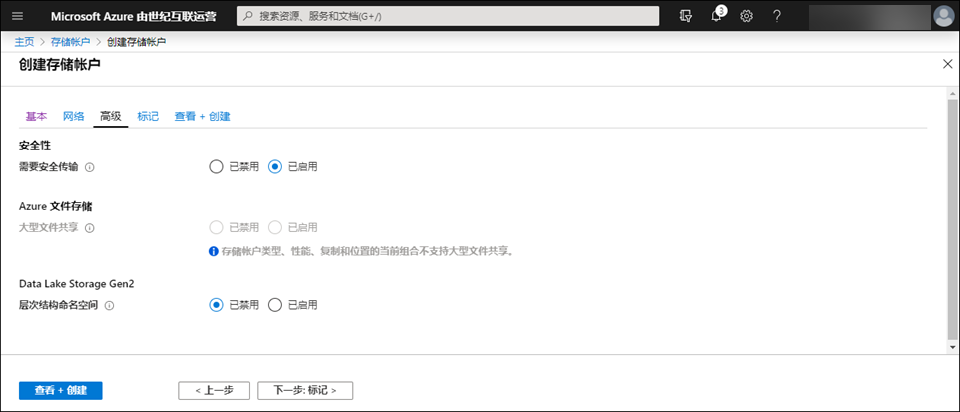Click the scrollbar up arrow
This screenshot has height=412, width=960.
pyautogui.click(x=952, y=94)
